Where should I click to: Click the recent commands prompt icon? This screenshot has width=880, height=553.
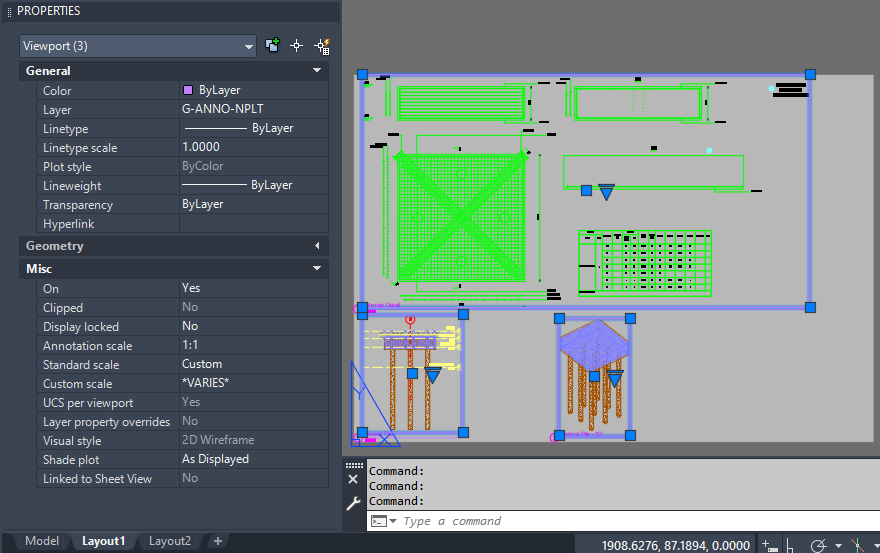(x=382, y=521)
